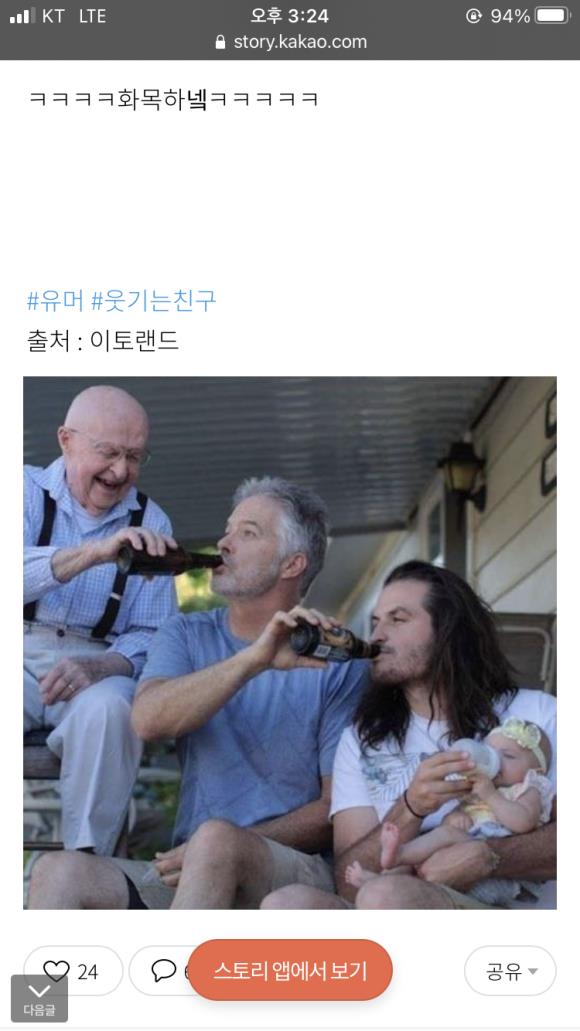This screenshot has width=580, height=1031.
Task: Open comments via speech bubble icon
Action: click(x=164, y=971)
